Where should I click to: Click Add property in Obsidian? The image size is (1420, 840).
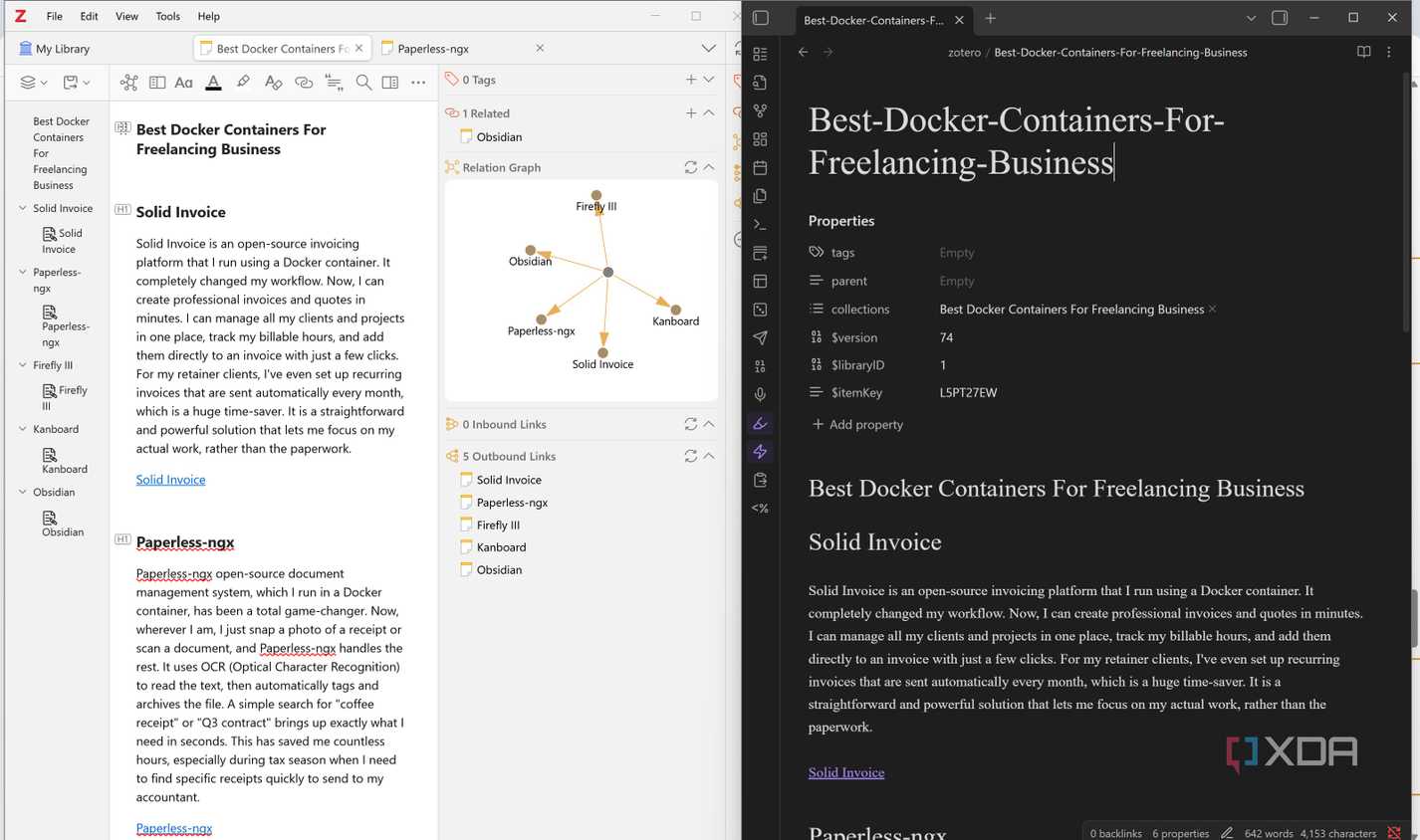(x=857, y=424)
